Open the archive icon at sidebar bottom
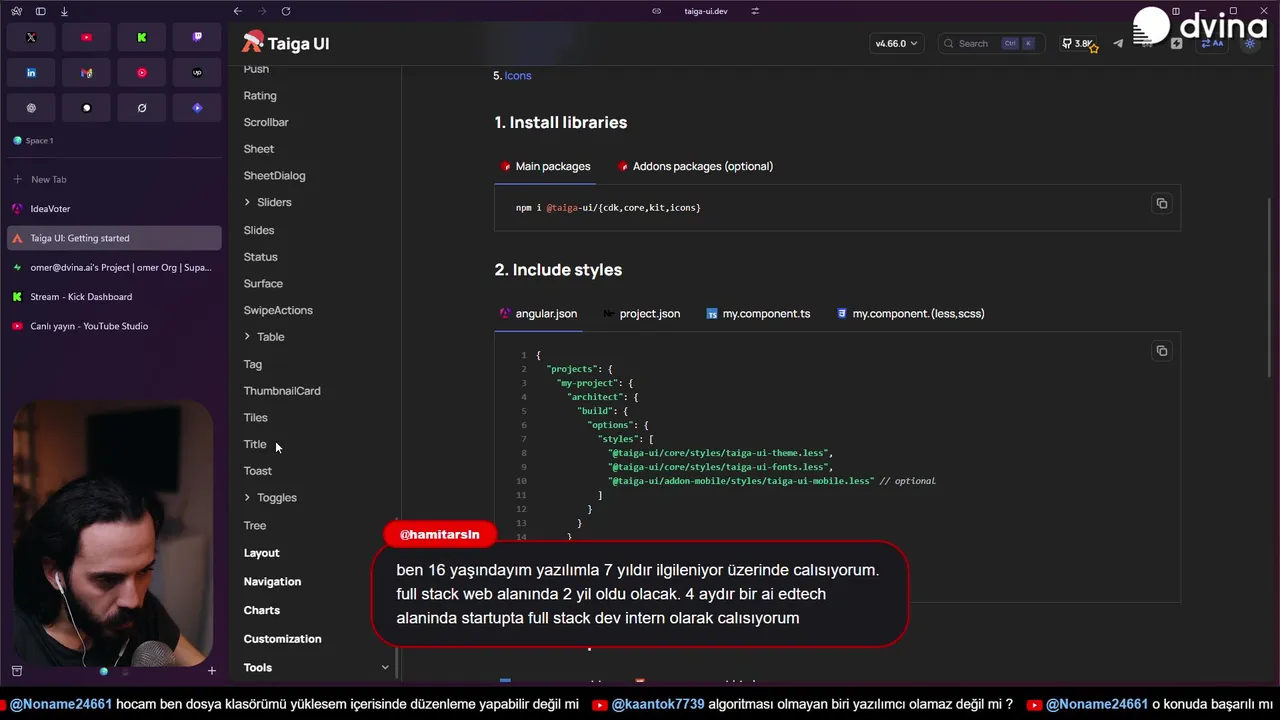Image resolution: width=1280 pixels, height=720 pixels. 16,671
